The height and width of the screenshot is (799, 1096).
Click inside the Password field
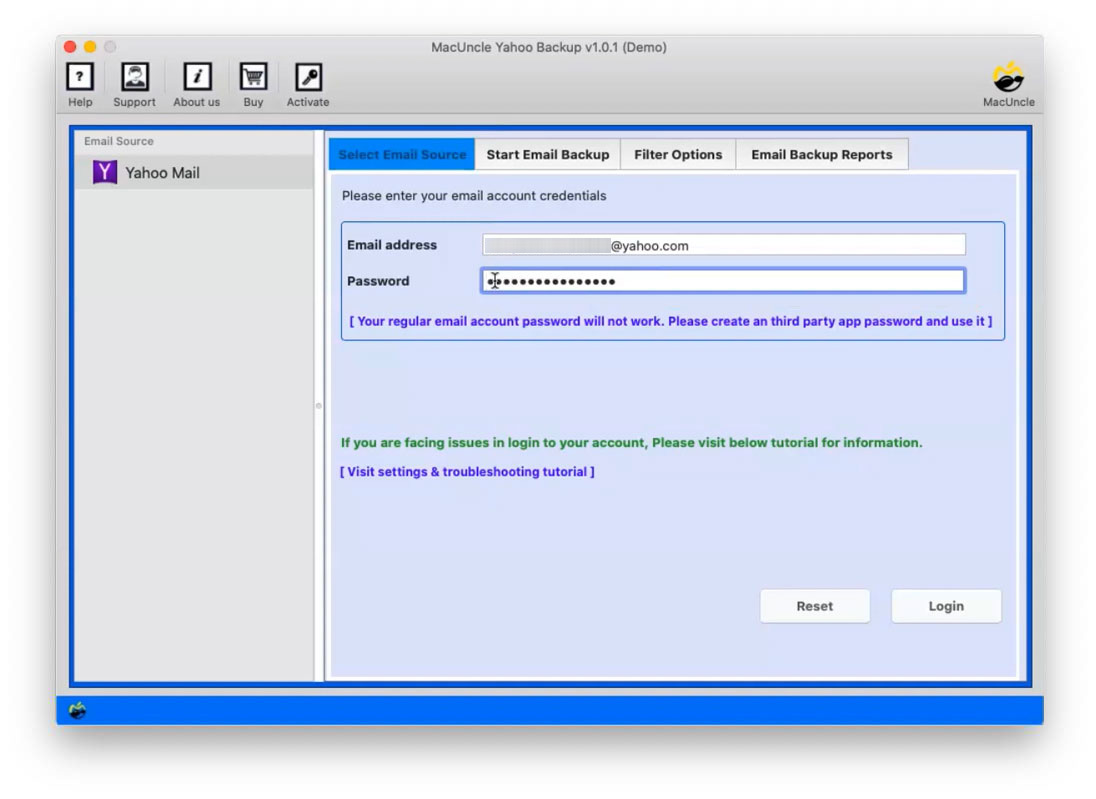(x=722, y=281)
